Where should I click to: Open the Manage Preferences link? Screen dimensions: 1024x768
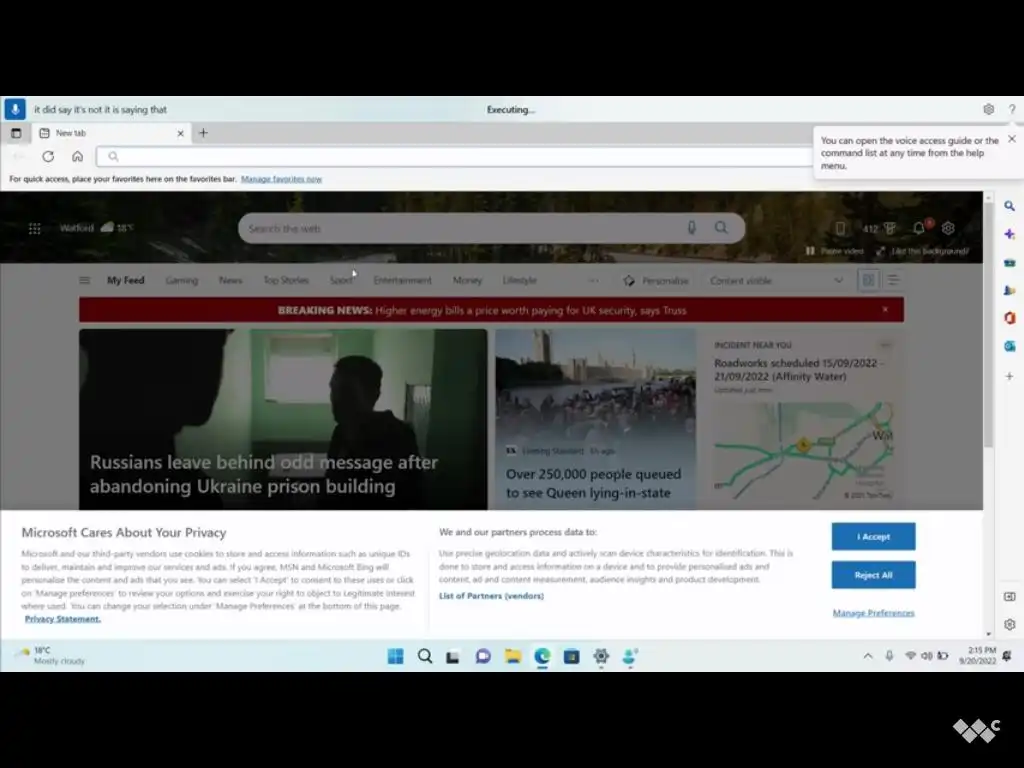(873, 613)
